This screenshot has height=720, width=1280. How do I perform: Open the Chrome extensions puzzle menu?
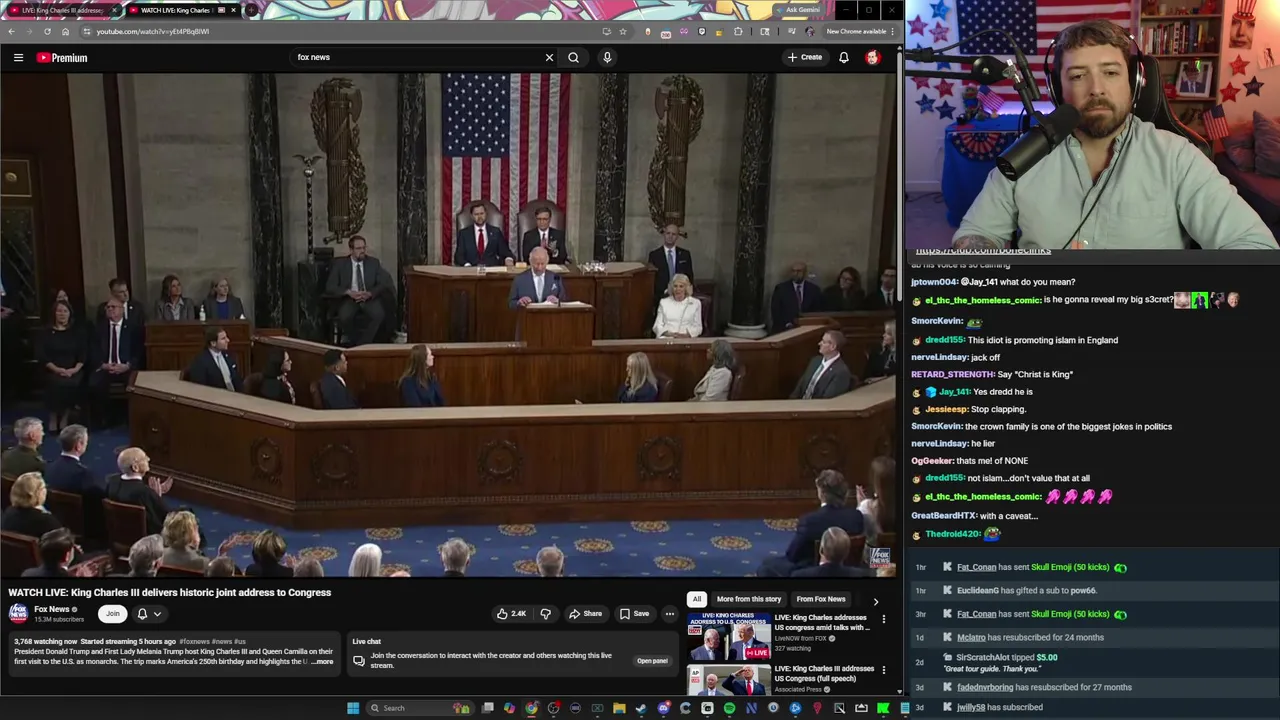pyautogui.click(x=739, y=31)
